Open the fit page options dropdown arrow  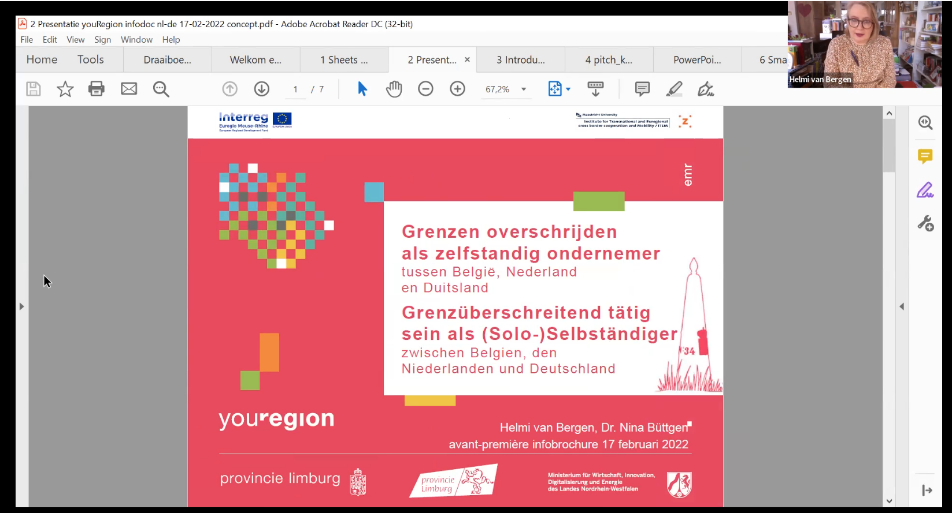tap(568, 89)
